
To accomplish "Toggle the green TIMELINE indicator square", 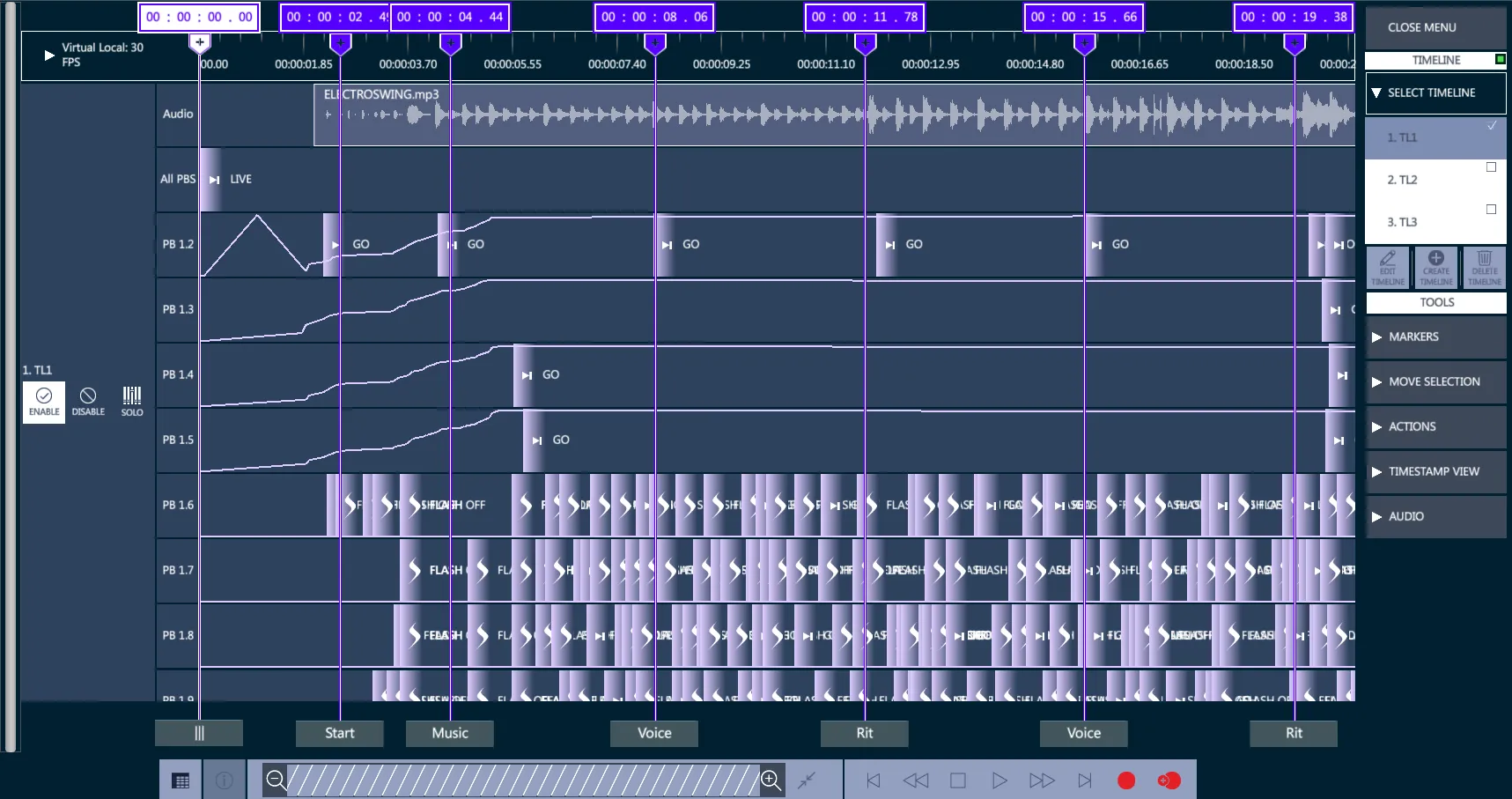I will pos(1500,59).
